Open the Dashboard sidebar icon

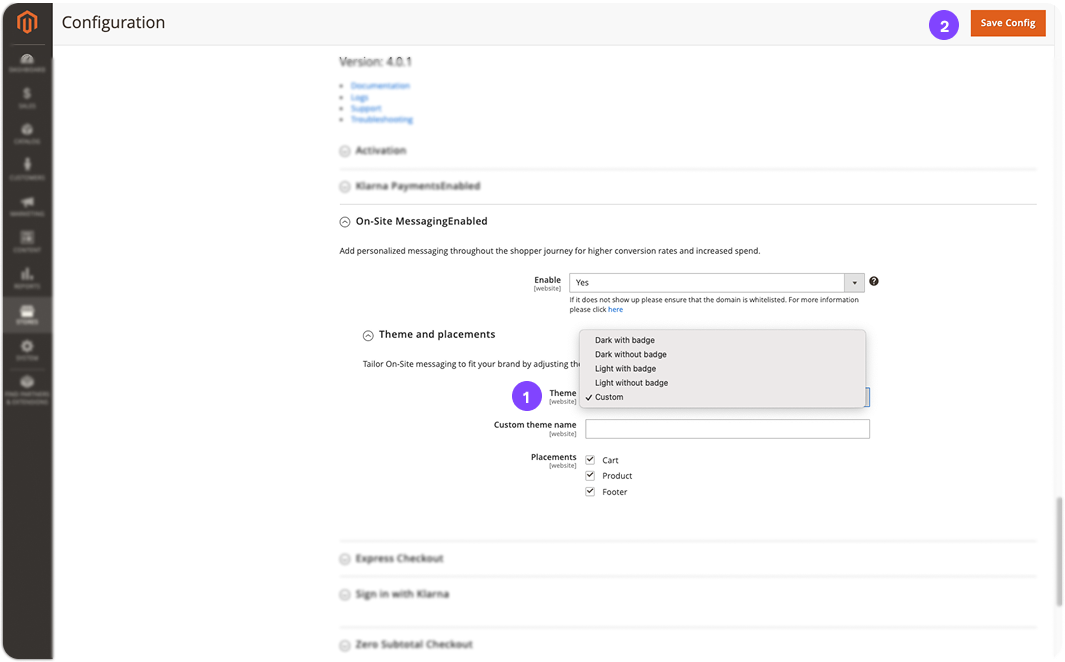[26, 62]
